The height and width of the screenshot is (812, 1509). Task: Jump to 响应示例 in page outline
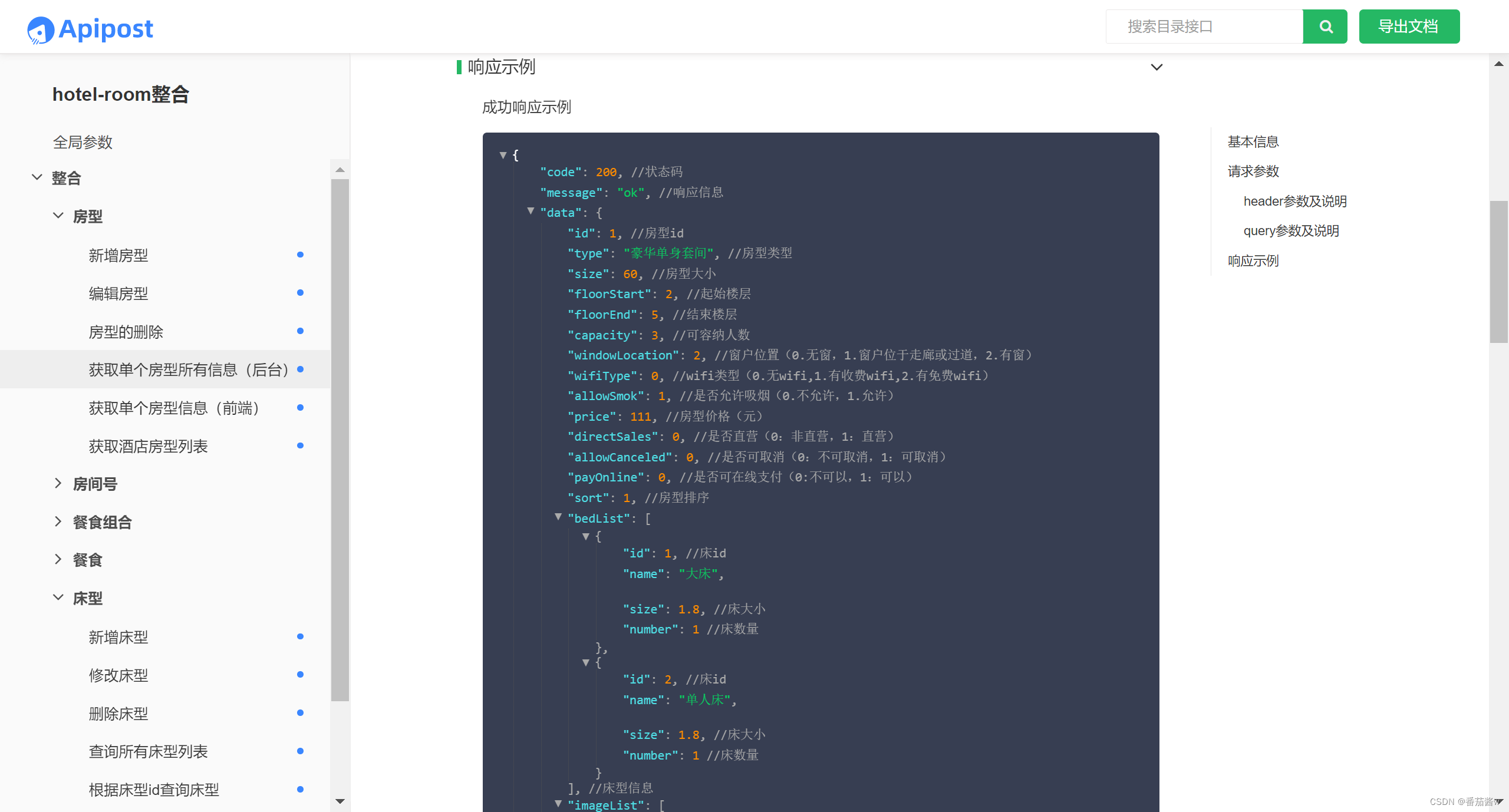coord(1253,260)
